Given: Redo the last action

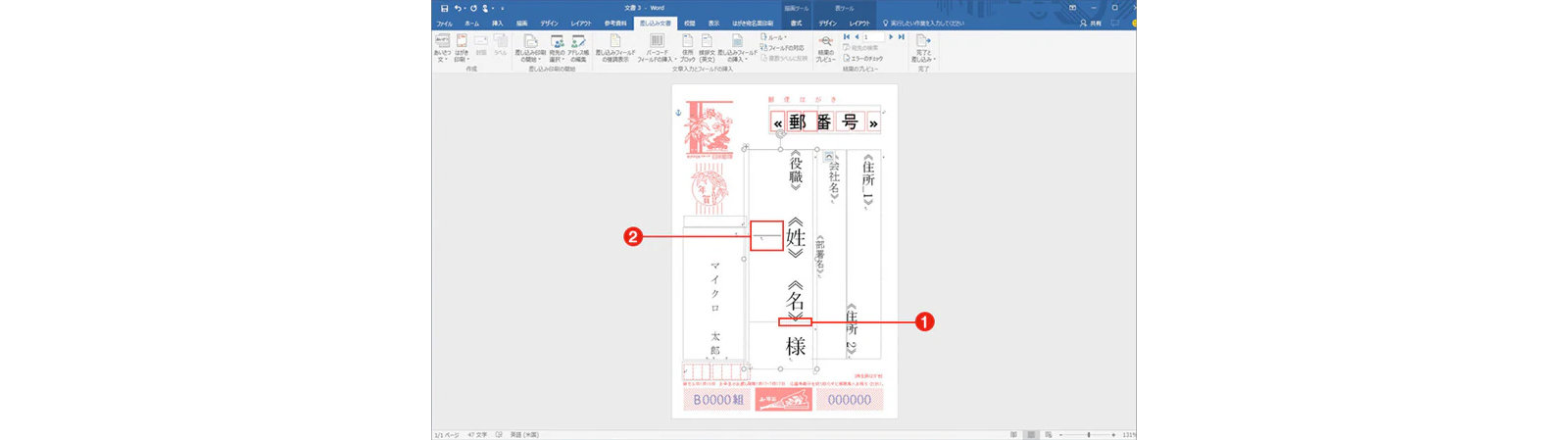Looking at the screenshot, I should coord(473,8).
